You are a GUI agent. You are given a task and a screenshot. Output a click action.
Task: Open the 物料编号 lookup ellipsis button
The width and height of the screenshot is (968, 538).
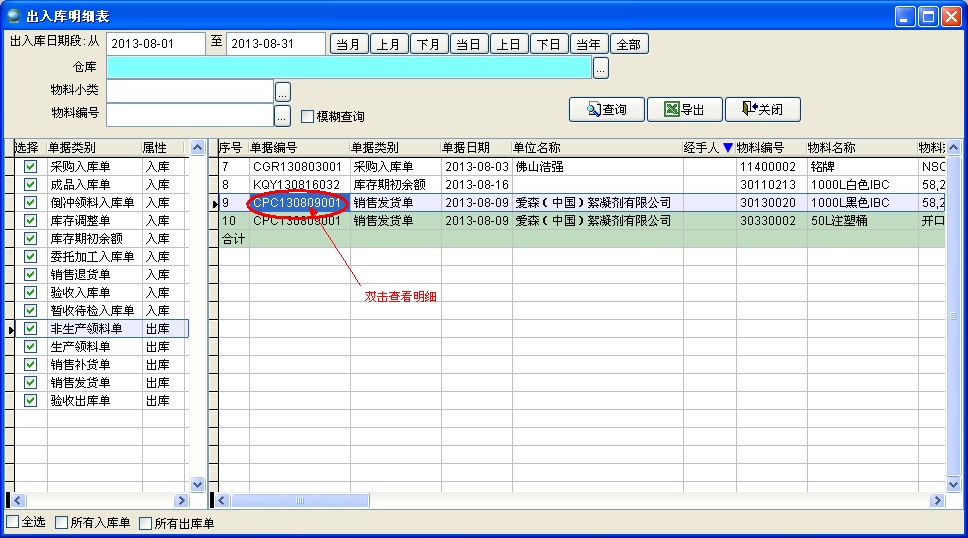282,116
